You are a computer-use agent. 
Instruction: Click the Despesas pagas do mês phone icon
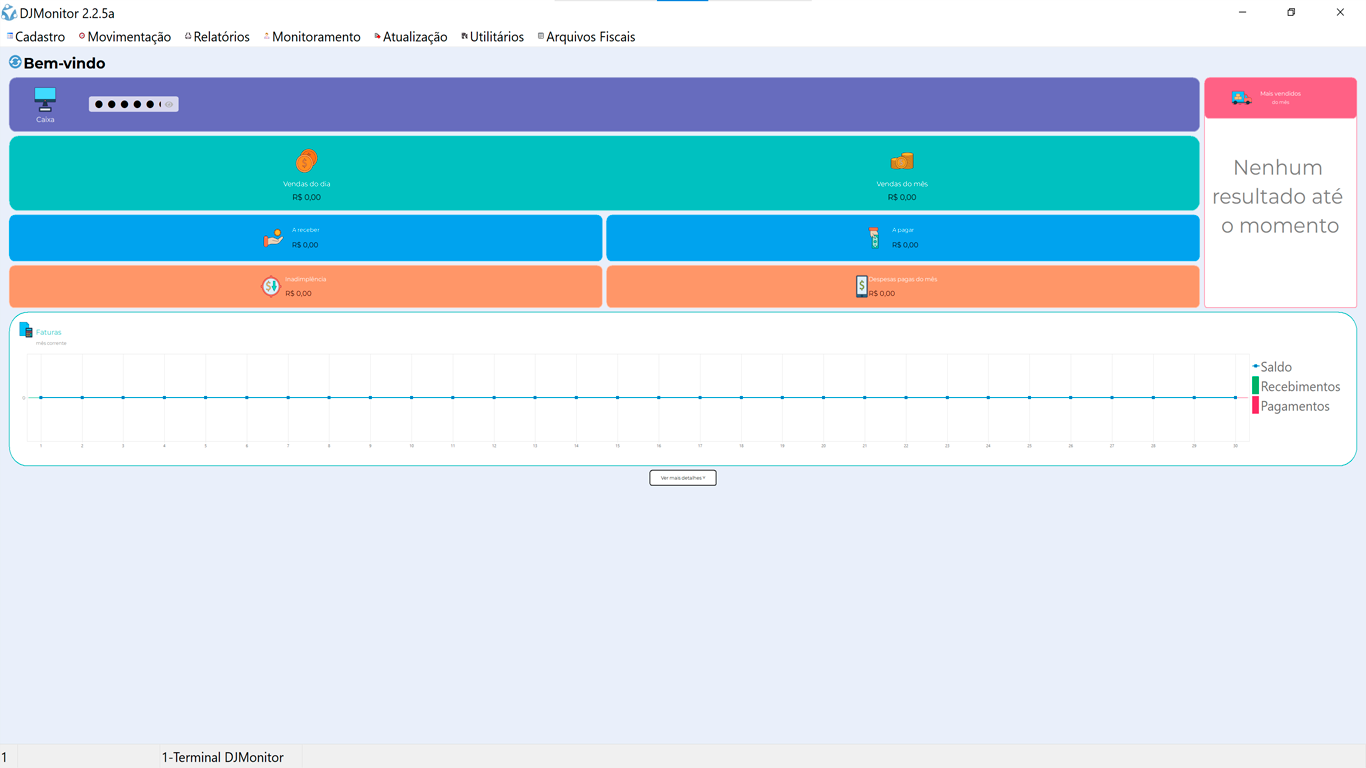click(861, 287)
